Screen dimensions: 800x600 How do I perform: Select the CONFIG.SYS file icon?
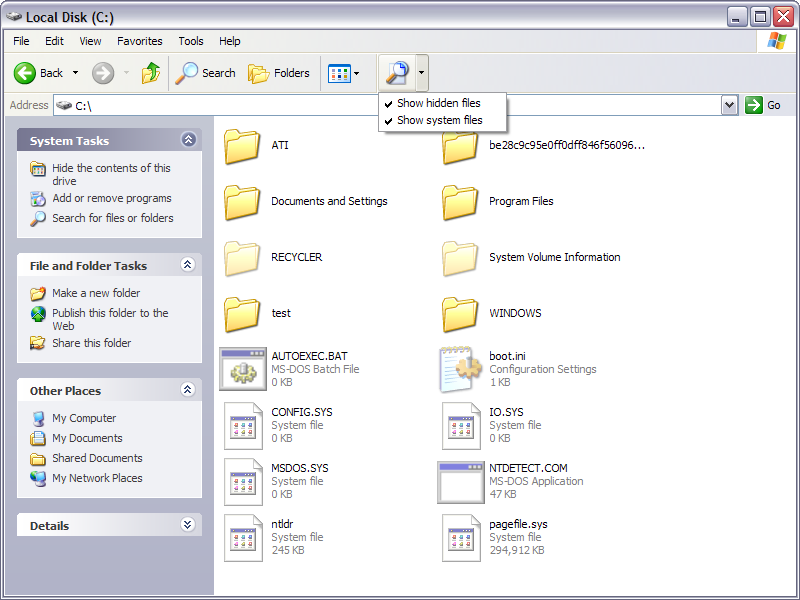(243, 426)
